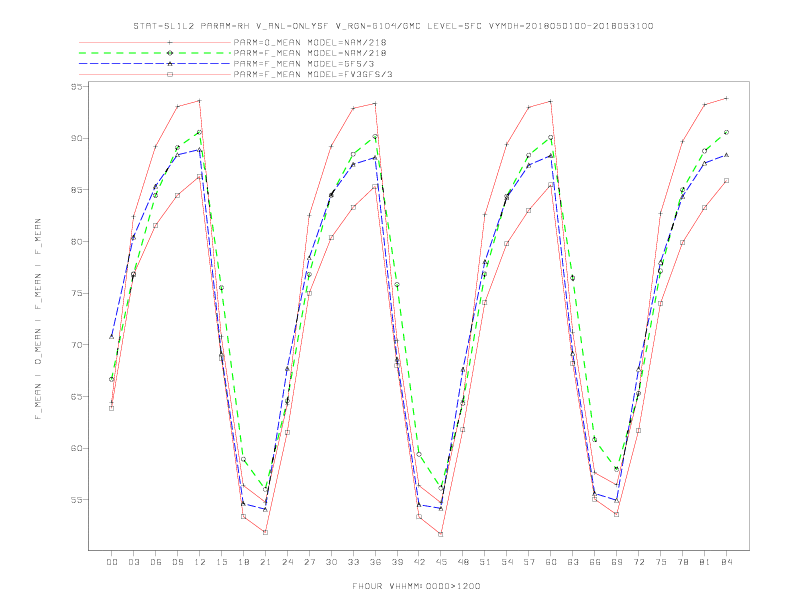Click the x-axis tick label 00
Viewport: 792px width, 612px height.
[x=112, y=562]
